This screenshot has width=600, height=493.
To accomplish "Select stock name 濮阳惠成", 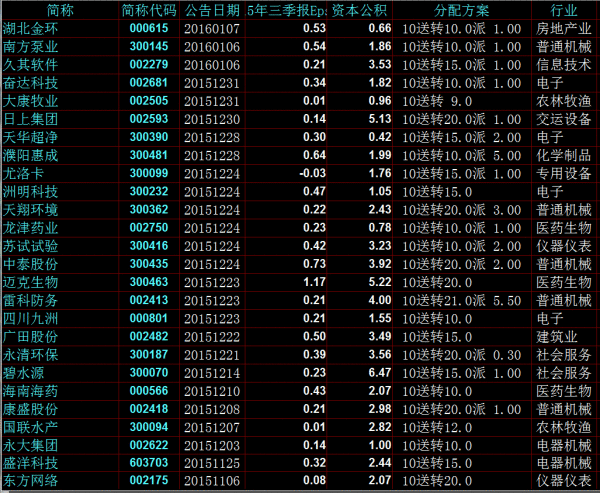I will [30, 155].
